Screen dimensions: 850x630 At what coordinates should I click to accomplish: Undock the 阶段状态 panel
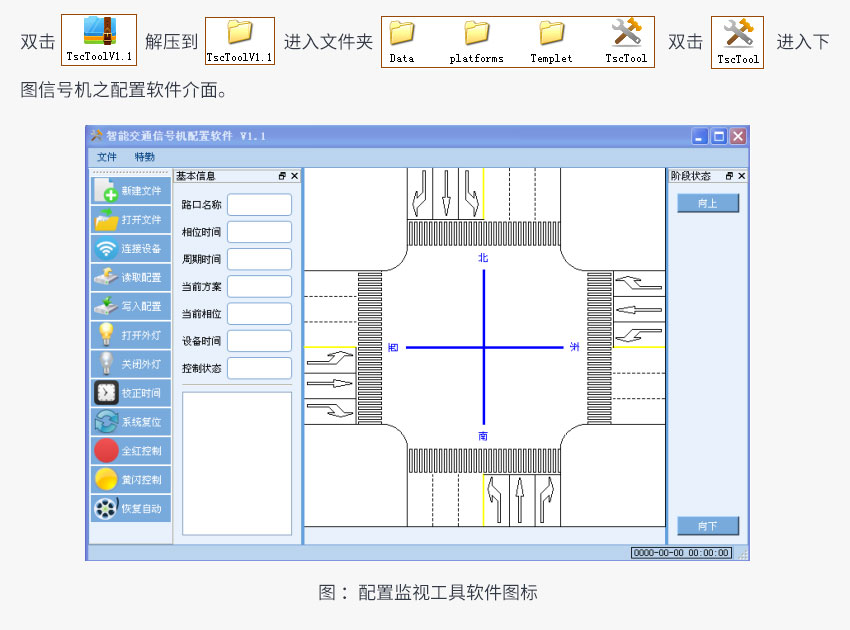729,176
